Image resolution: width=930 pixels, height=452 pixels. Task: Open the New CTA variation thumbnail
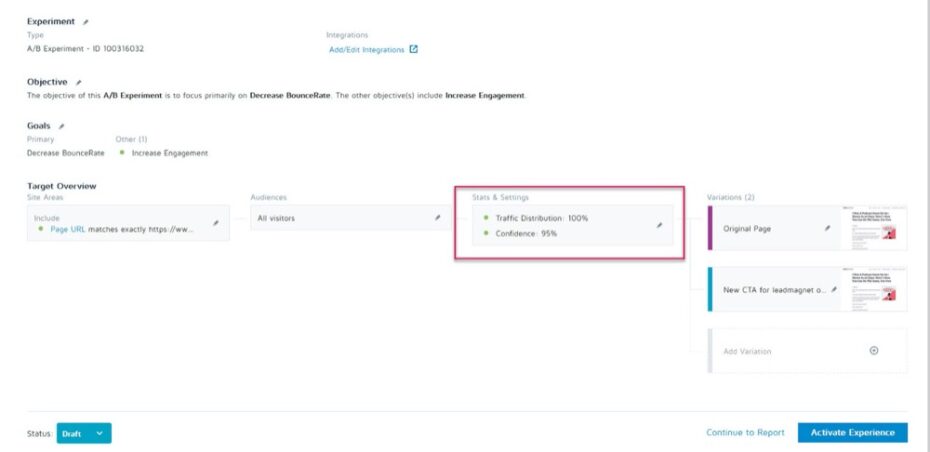pos(876,289)
